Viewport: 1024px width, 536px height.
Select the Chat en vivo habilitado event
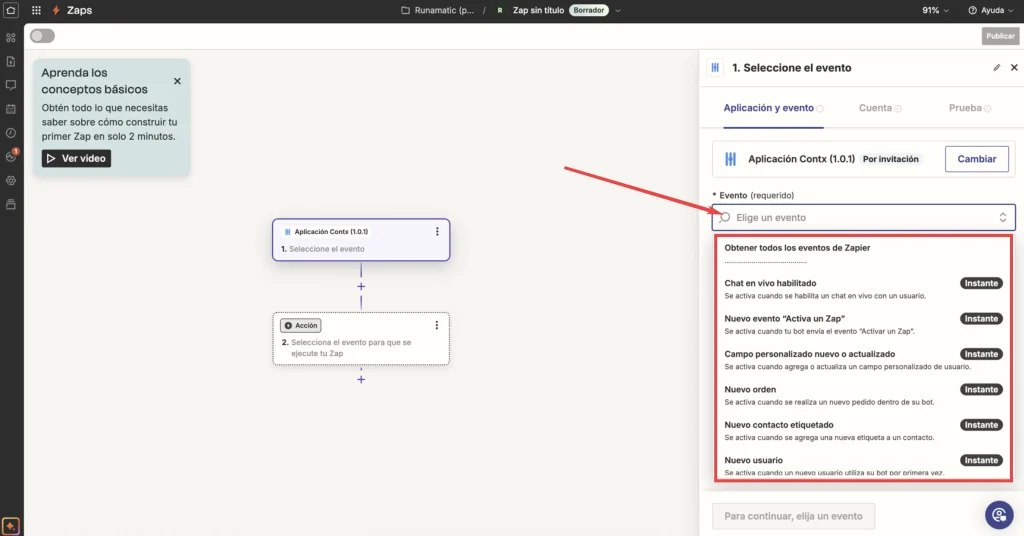[863, 289]
